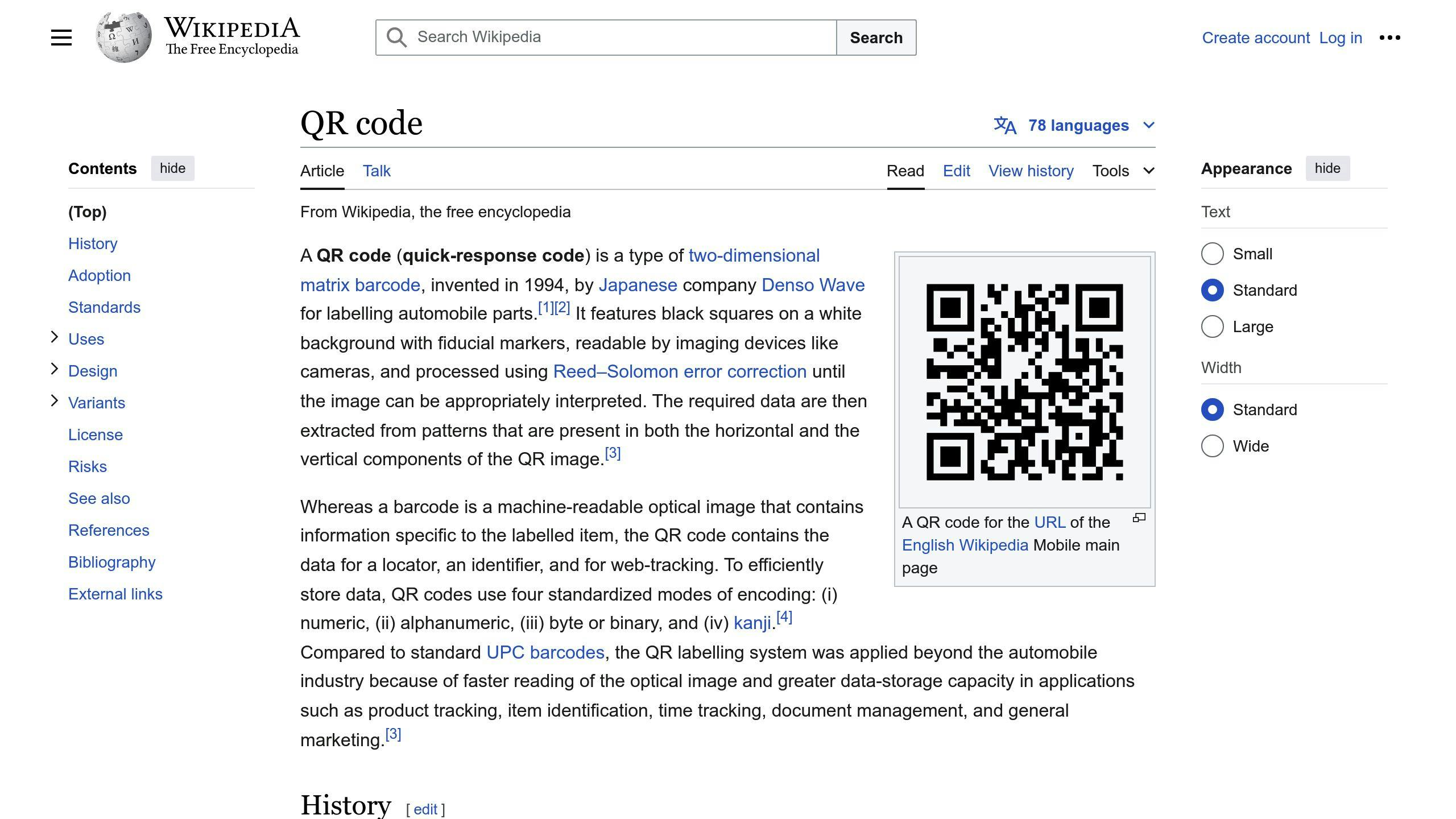The width and height of the screenshot is (1456, 819).
Task: Open the Tools dropdown menu
Action: pos(1123,171)
